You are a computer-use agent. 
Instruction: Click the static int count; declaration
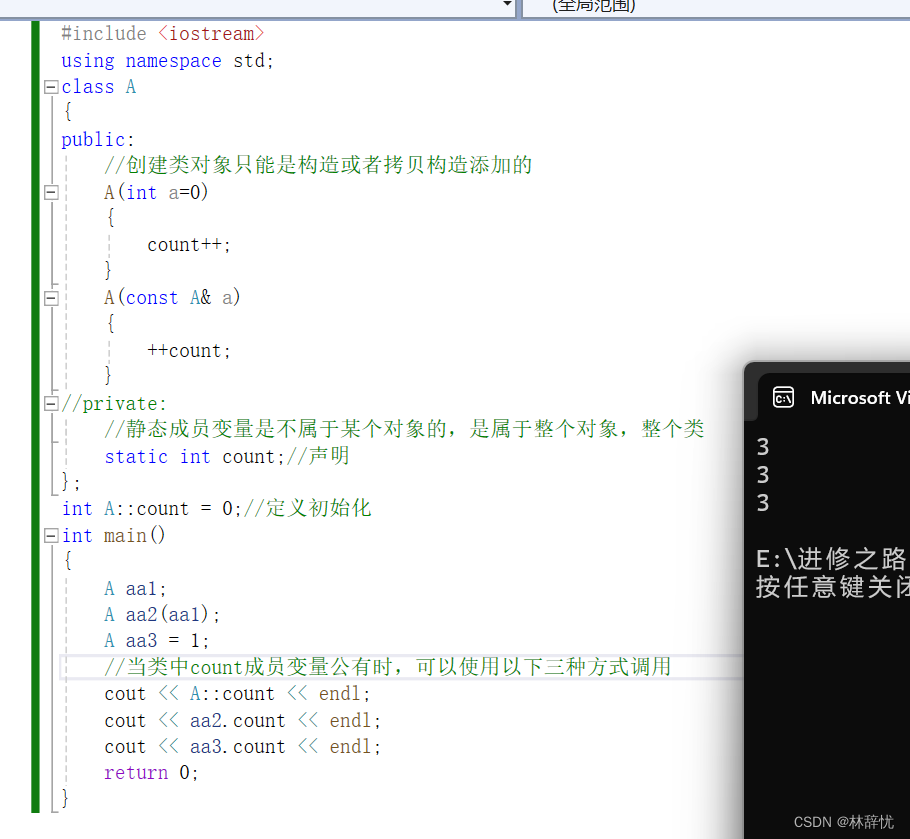tap(194, 457)
